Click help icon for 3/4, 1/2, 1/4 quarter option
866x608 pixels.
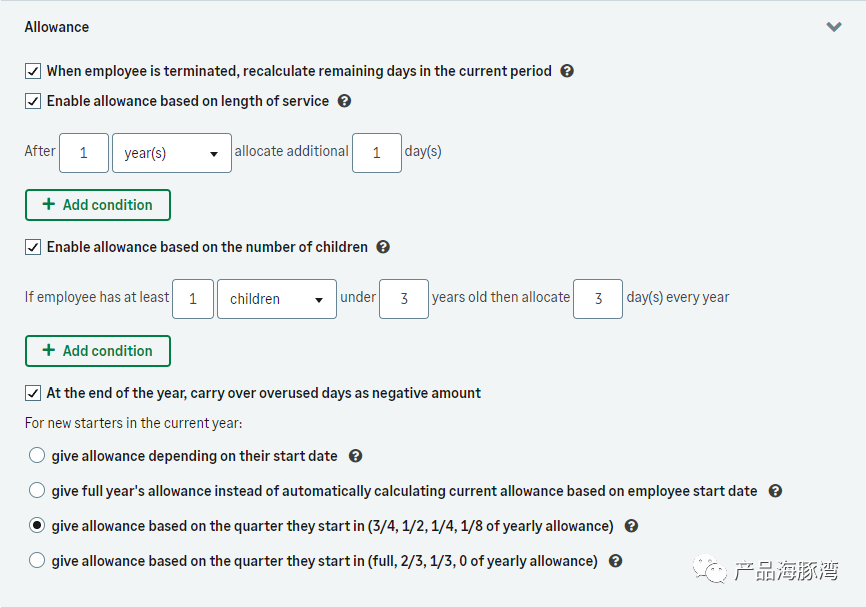click(631, 526)
